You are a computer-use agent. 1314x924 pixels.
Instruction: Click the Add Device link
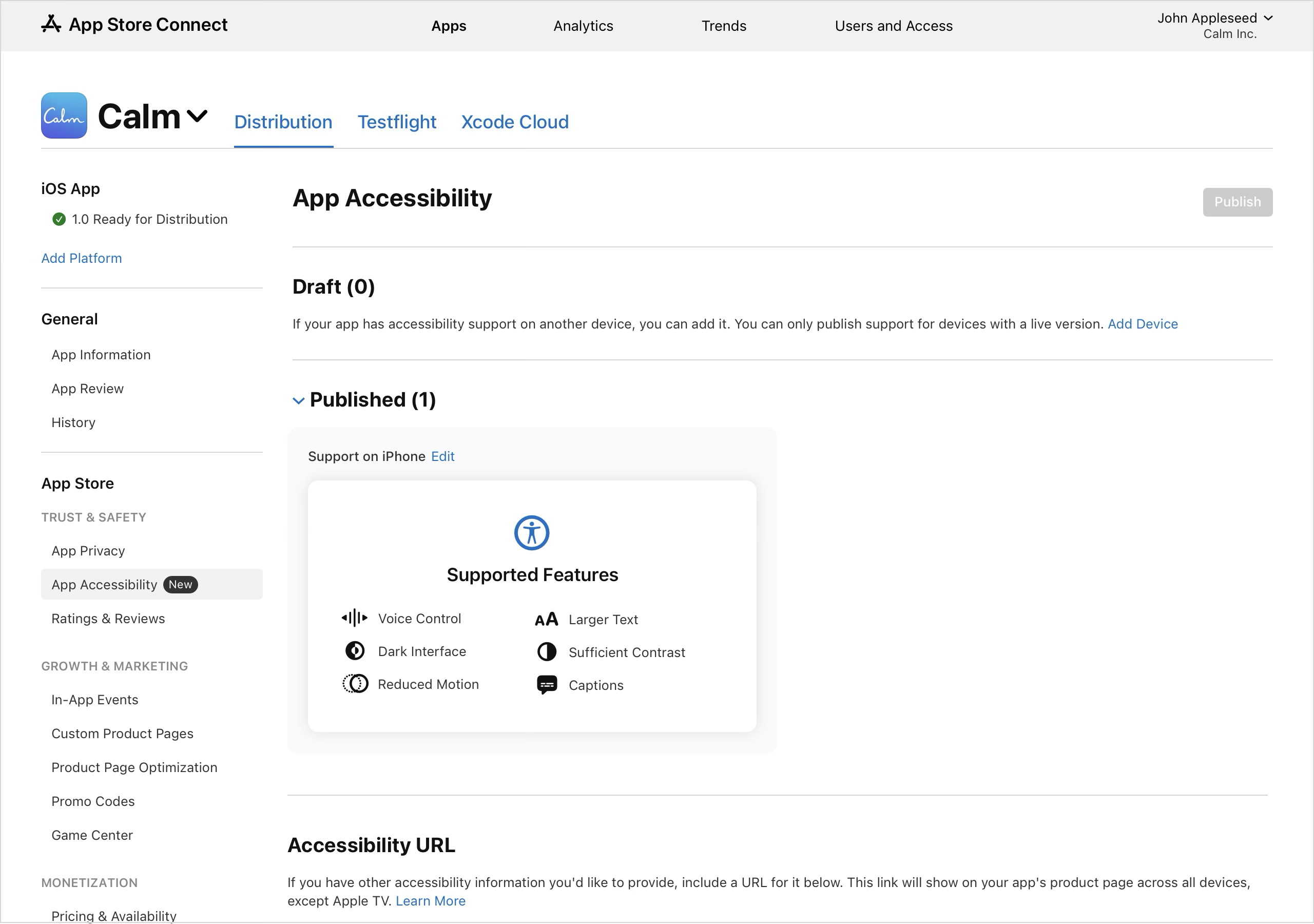point(1143,323)
